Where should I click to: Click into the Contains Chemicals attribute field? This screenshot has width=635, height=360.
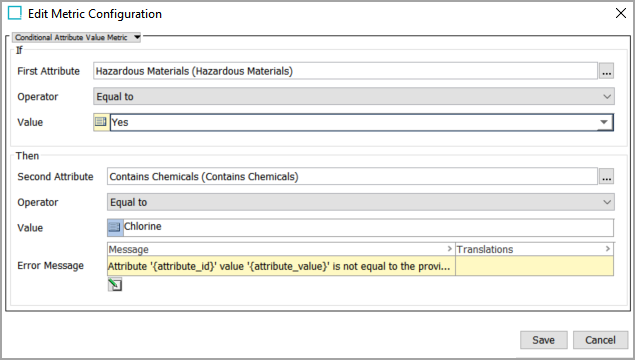point(352,177)
